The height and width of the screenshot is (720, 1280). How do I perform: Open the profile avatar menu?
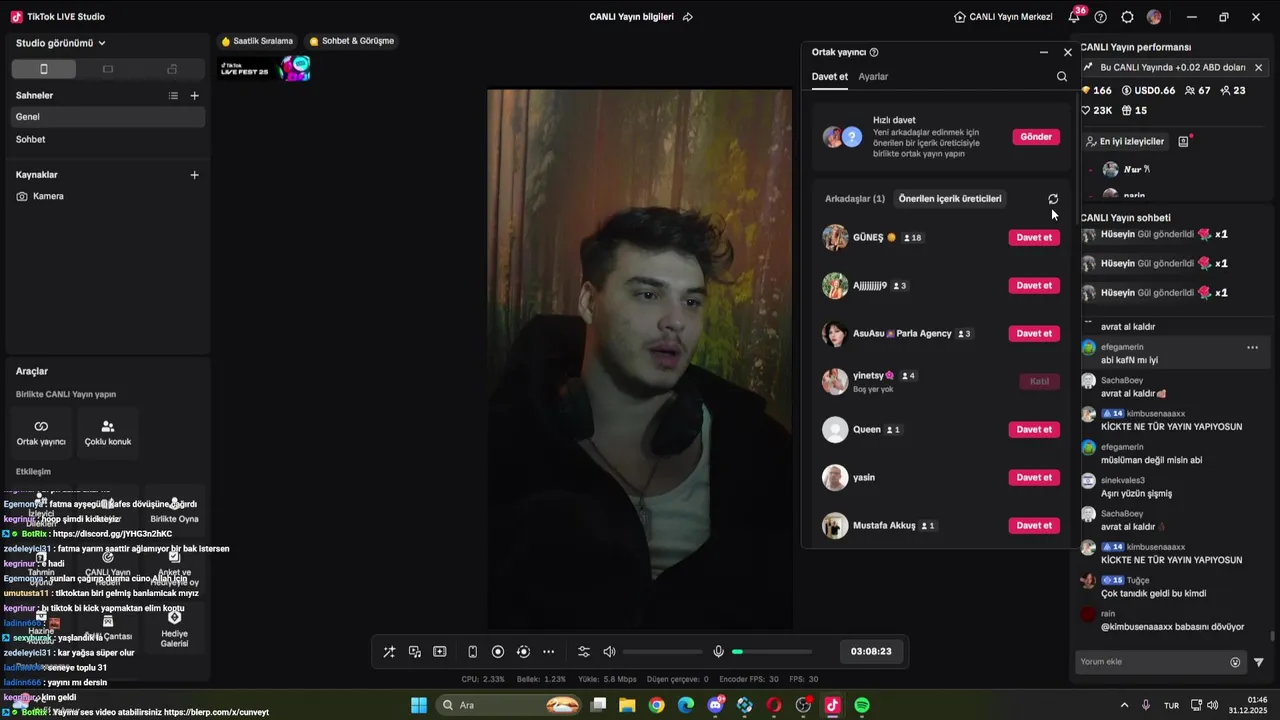click(1154, 17)
